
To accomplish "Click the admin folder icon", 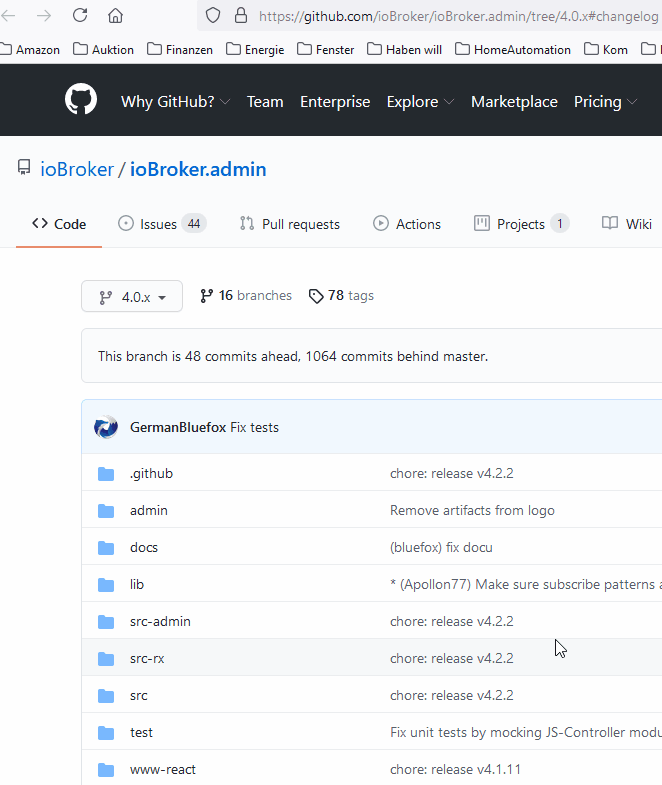I will pos(106,511).
